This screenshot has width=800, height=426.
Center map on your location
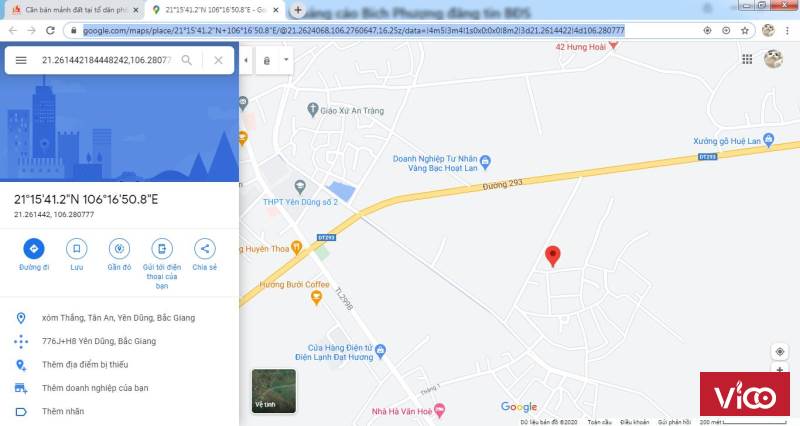click(x=780, y=352)
